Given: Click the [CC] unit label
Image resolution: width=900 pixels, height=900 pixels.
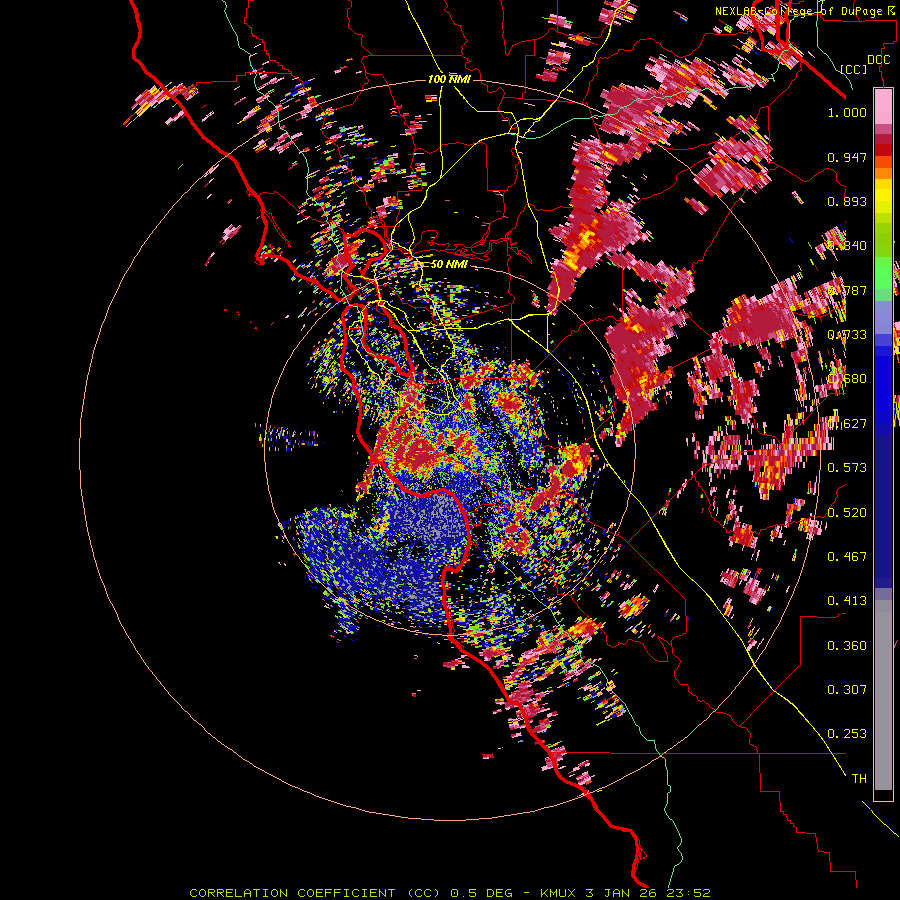Looking at the screenshot, I should (x=854, y=69).
